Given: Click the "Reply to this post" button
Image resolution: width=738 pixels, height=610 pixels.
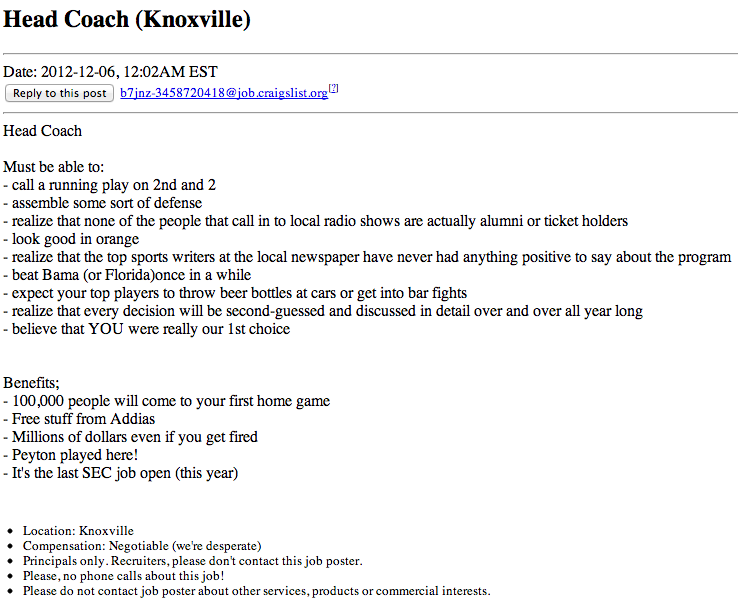Looking at the screenshot, I should [x=59, y=93].
